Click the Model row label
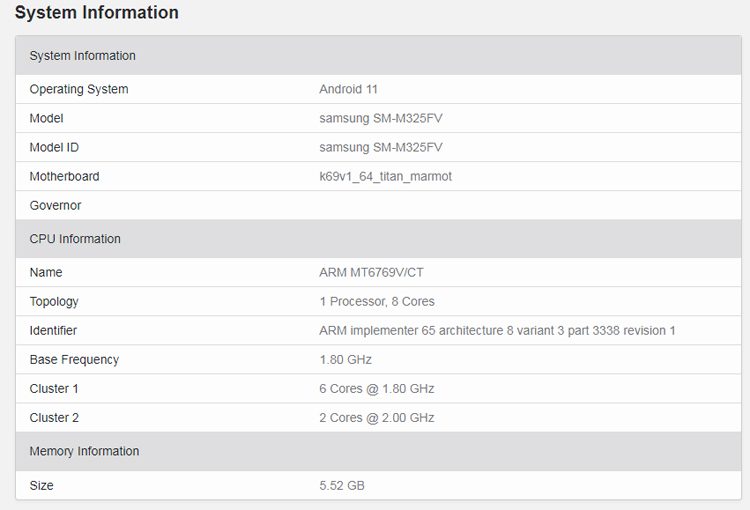The width and height of the screenshot is (750, 510). 46,118
